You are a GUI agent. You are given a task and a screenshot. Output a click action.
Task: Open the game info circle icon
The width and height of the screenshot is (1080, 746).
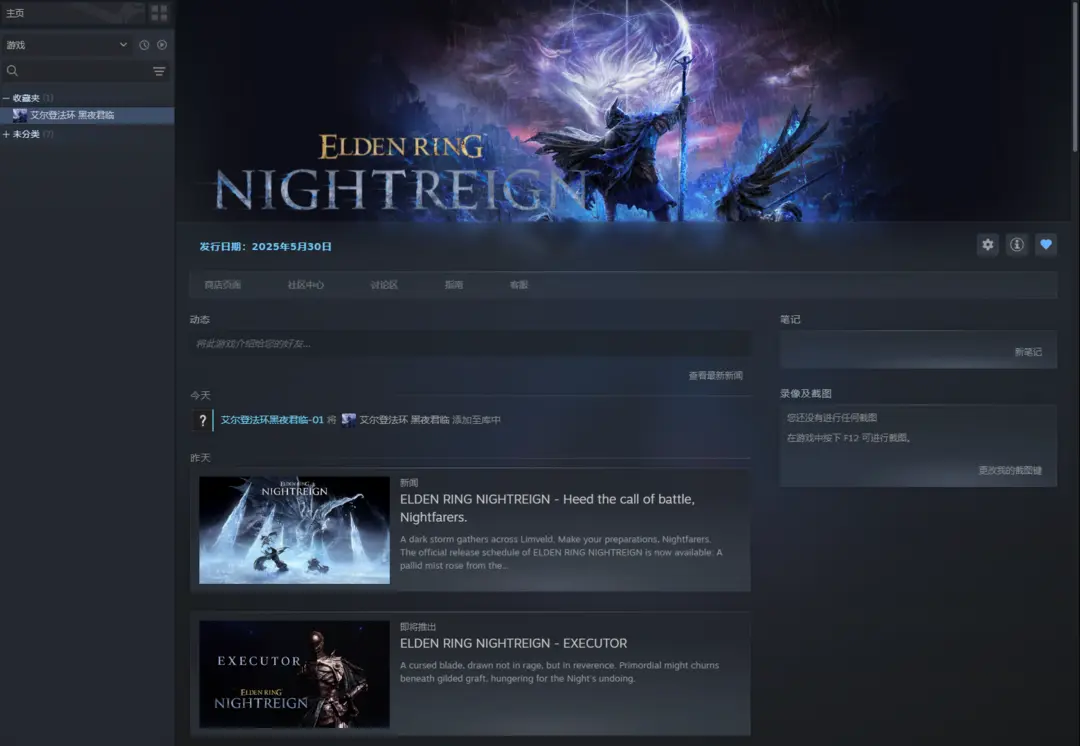(1017, 245)
